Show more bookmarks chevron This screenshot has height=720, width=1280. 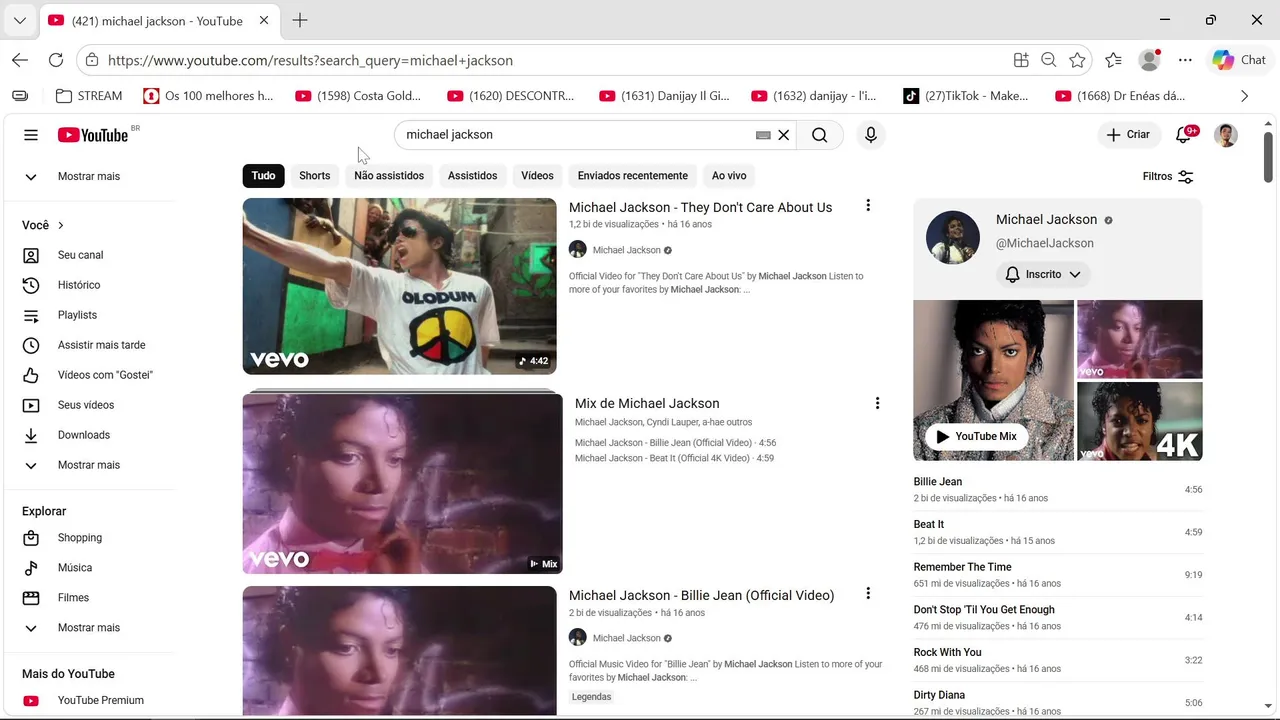click(1244, 96)
